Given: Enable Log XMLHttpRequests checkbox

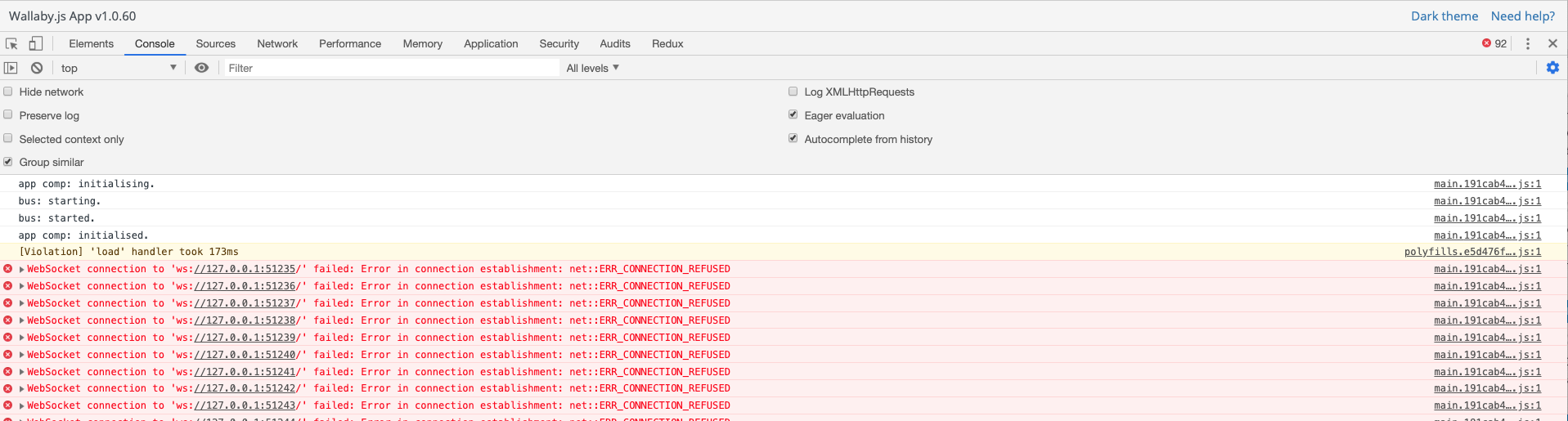Looking at the screenshot, I should point(793,92).
